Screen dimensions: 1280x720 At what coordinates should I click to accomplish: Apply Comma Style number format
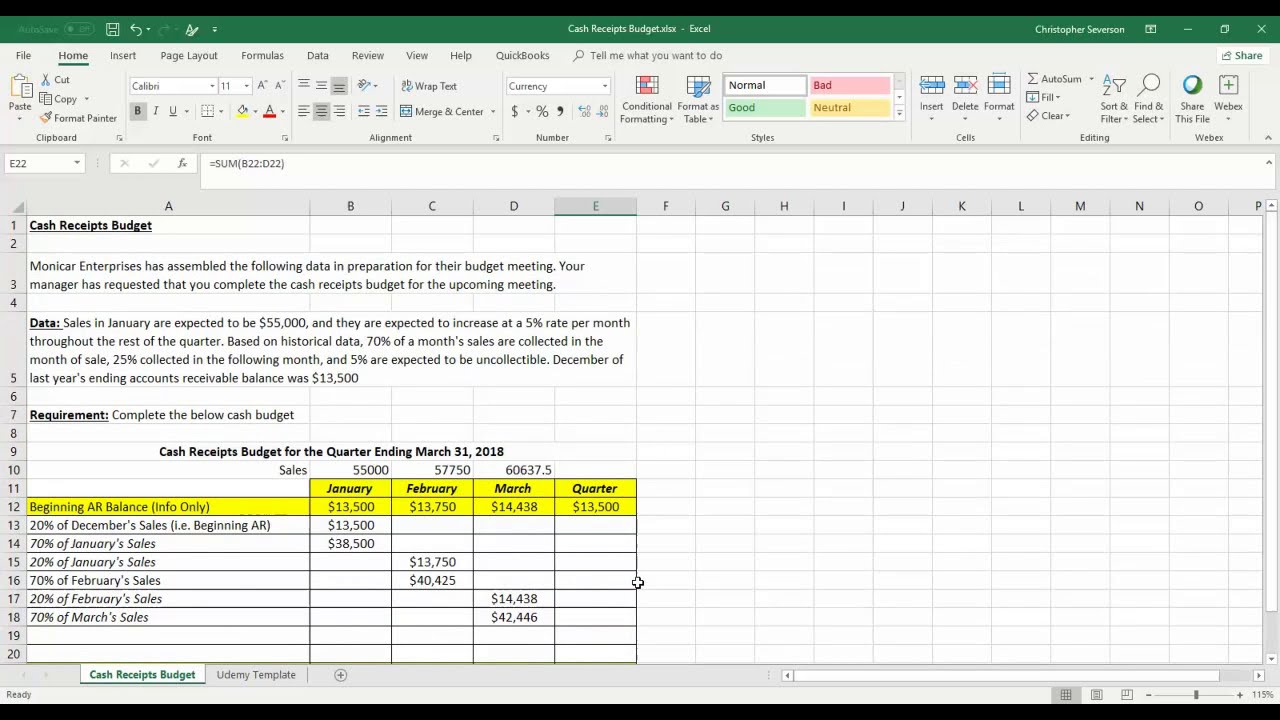(x=560, y=112)
